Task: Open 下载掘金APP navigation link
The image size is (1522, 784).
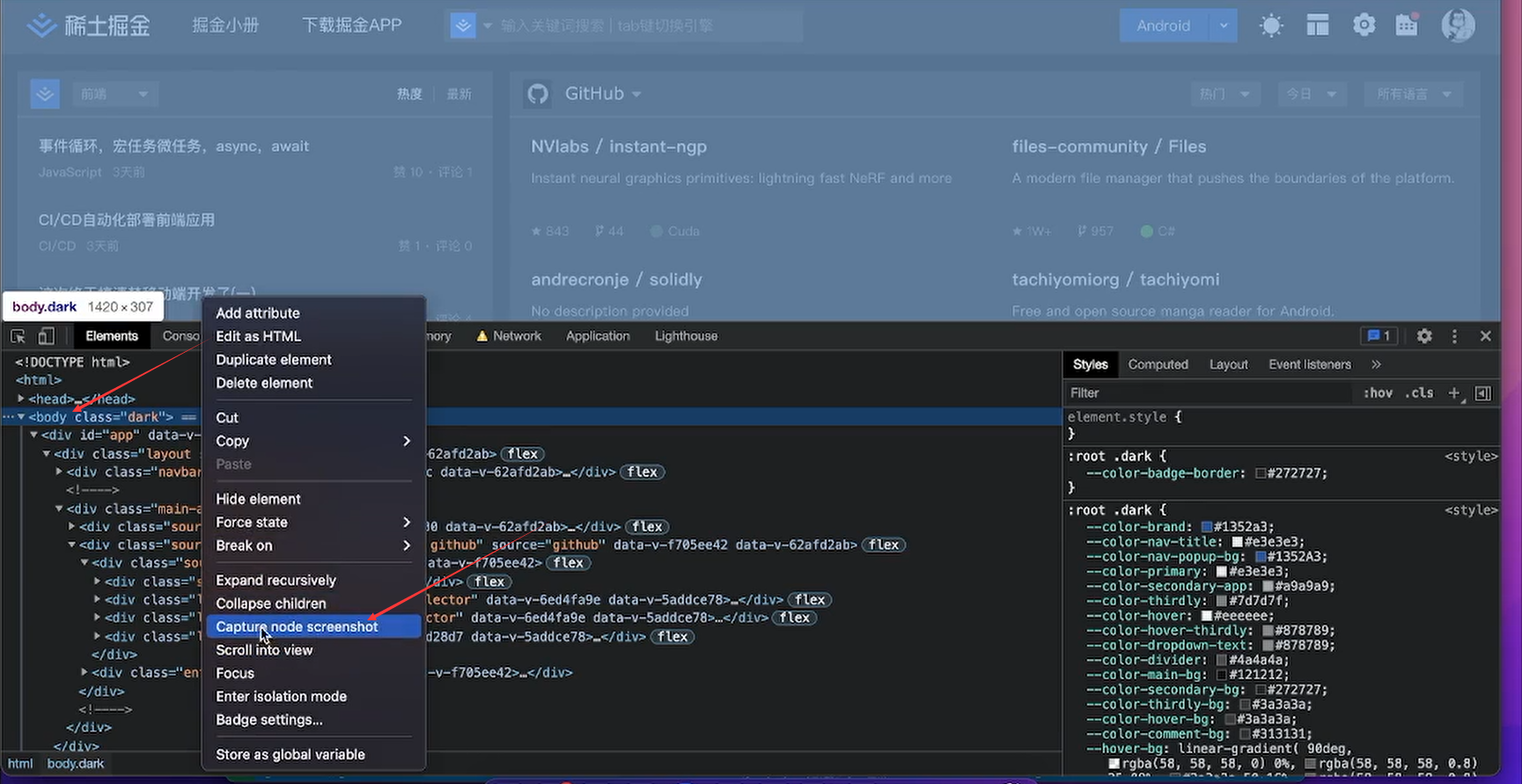Action: tap(351, 26)
